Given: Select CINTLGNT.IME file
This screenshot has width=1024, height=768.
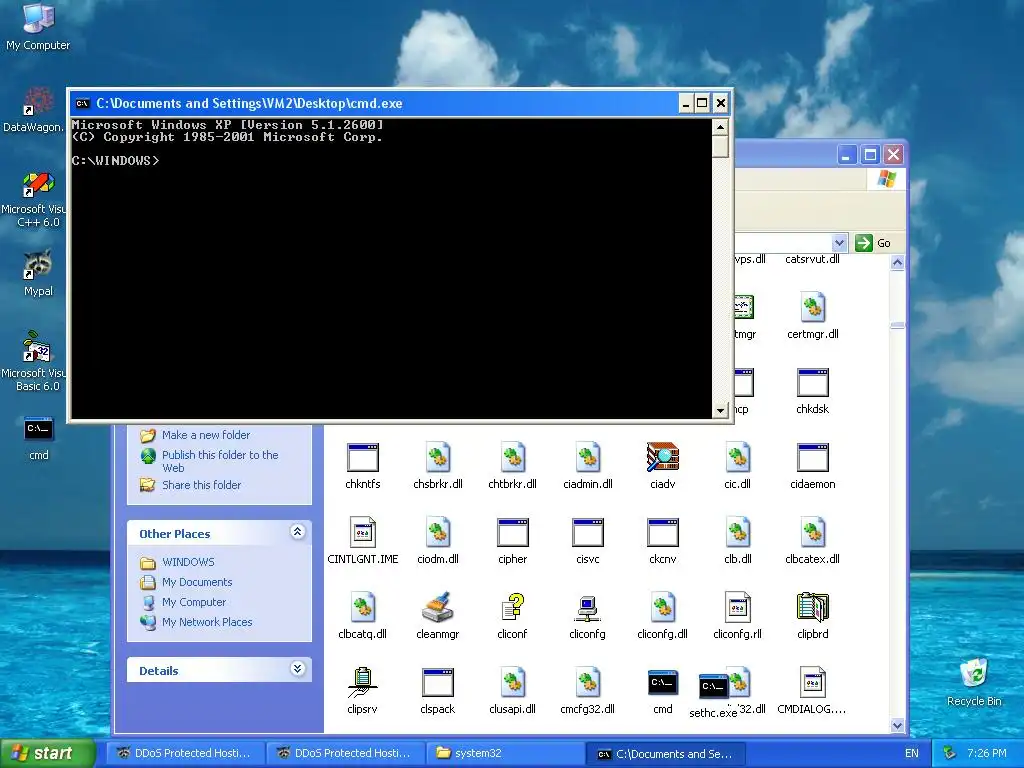Looking at the screenshot, I should (362, 541).
